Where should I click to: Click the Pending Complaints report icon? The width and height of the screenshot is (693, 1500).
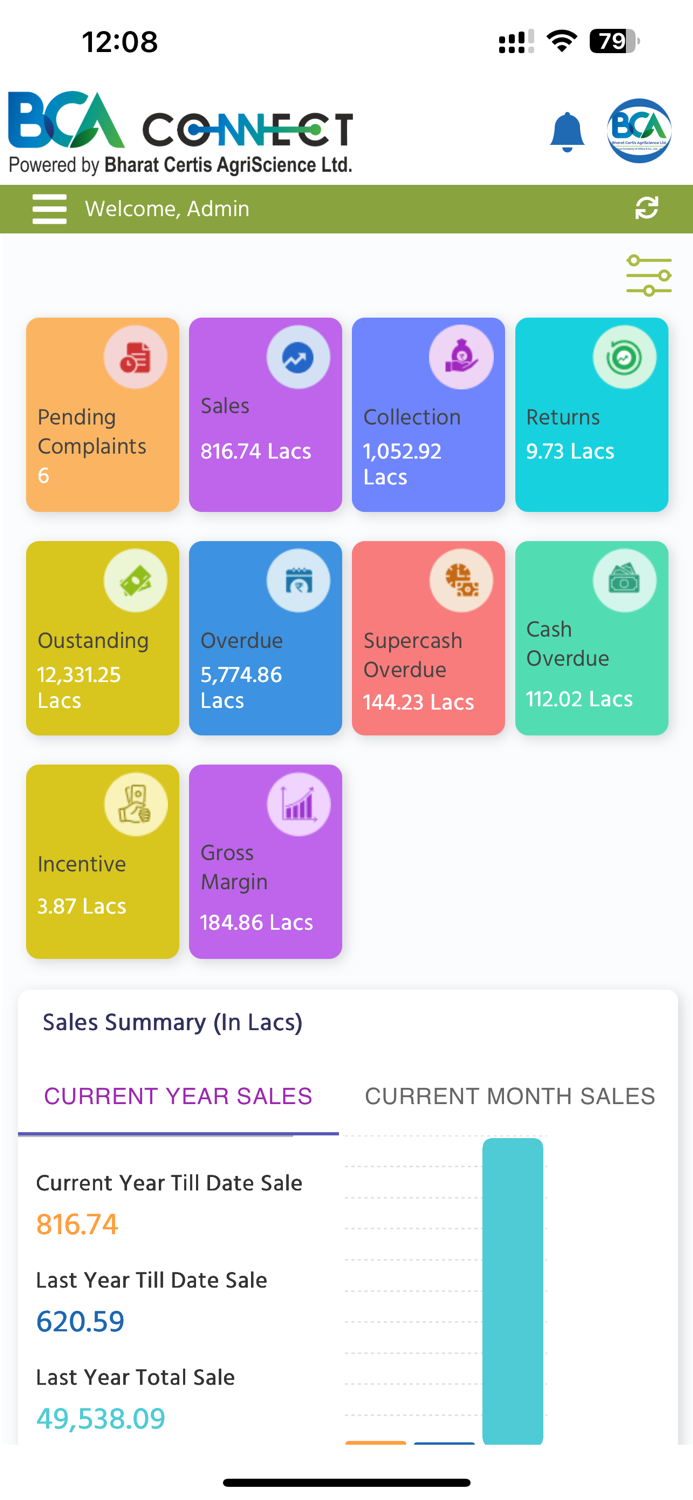click(x=135, y=356)
